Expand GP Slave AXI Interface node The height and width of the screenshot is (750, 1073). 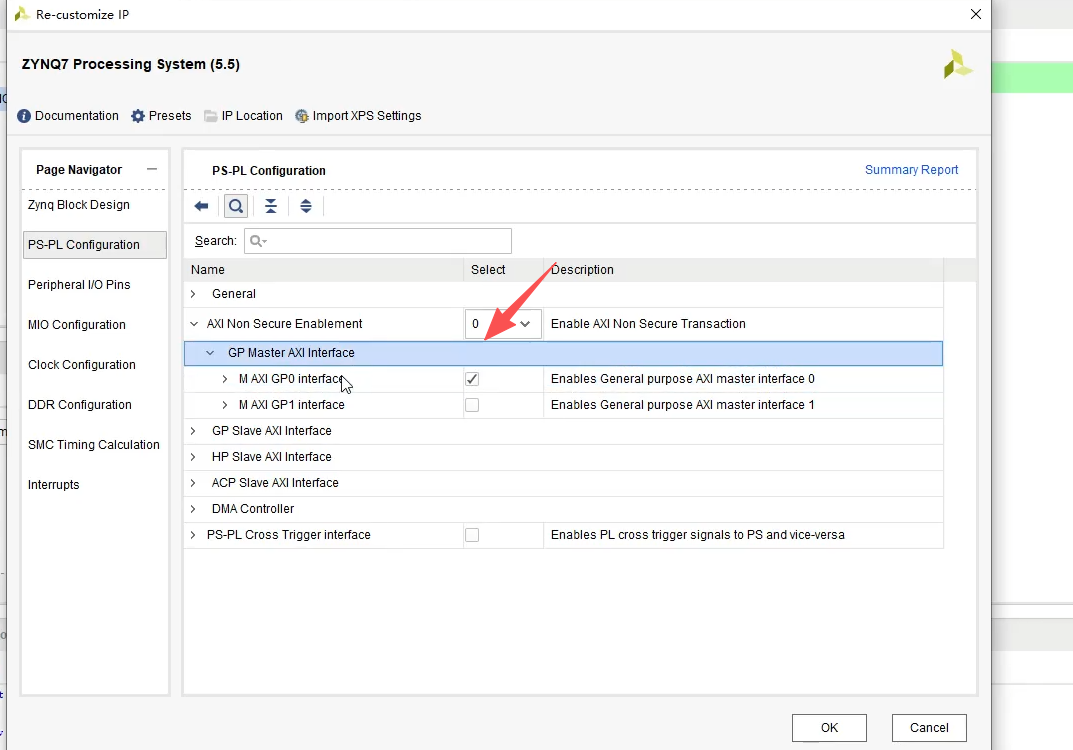point(193,430)
